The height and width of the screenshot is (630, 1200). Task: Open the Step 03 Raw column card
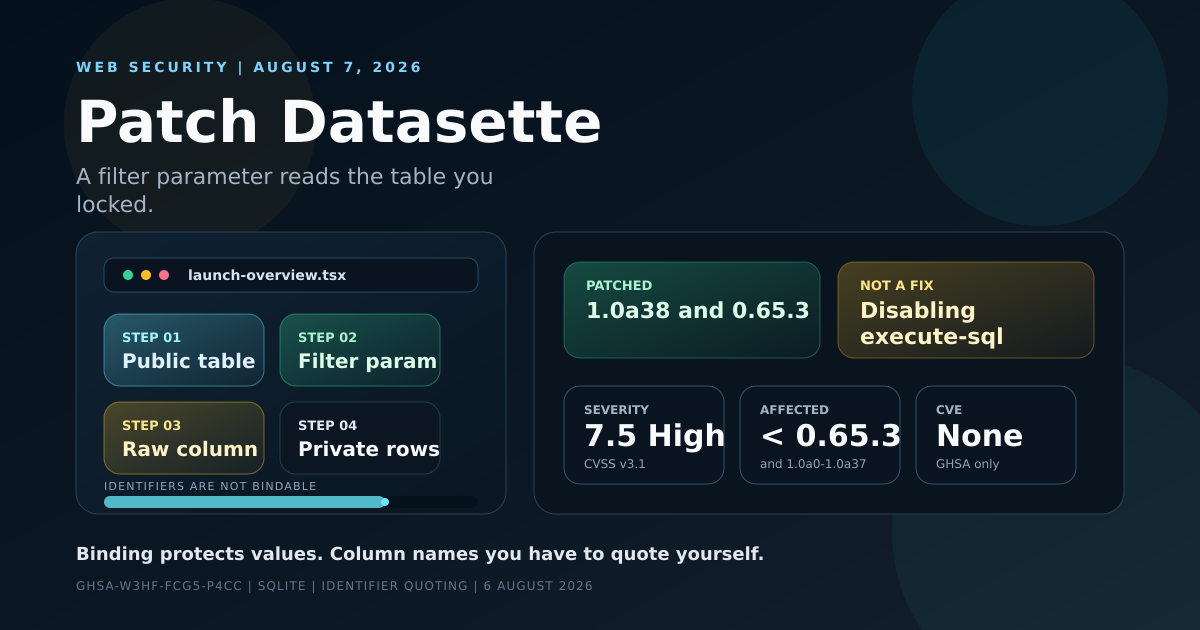[184, 438]
